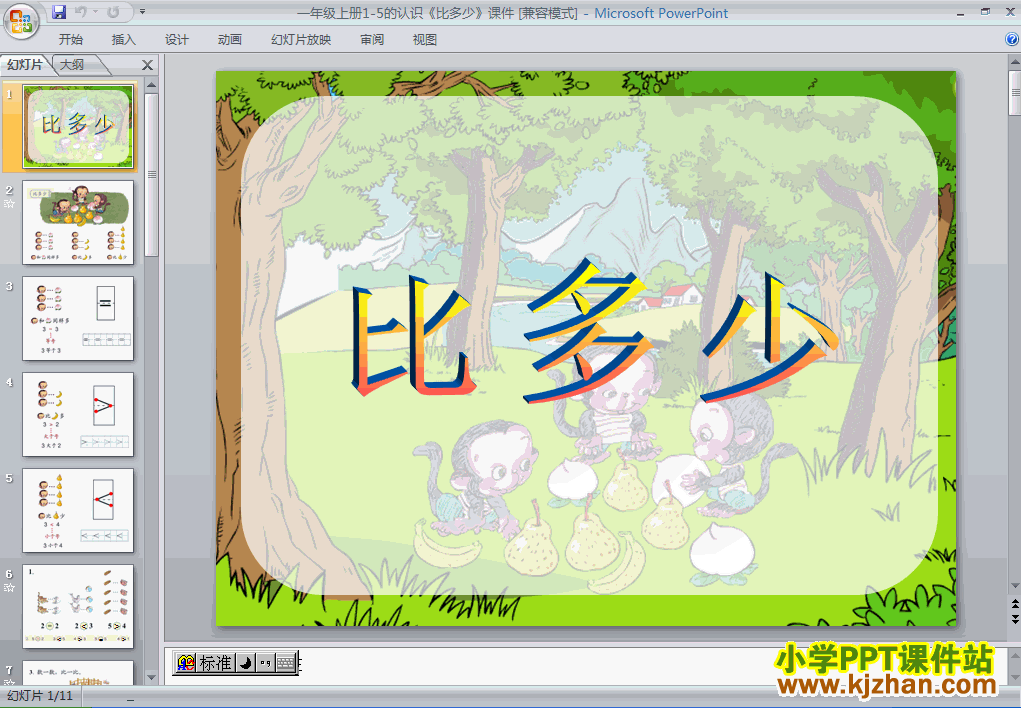1021x708 pixels.
Task: Open the 动画 ribbon tab
Action: [x=229, y=40]
